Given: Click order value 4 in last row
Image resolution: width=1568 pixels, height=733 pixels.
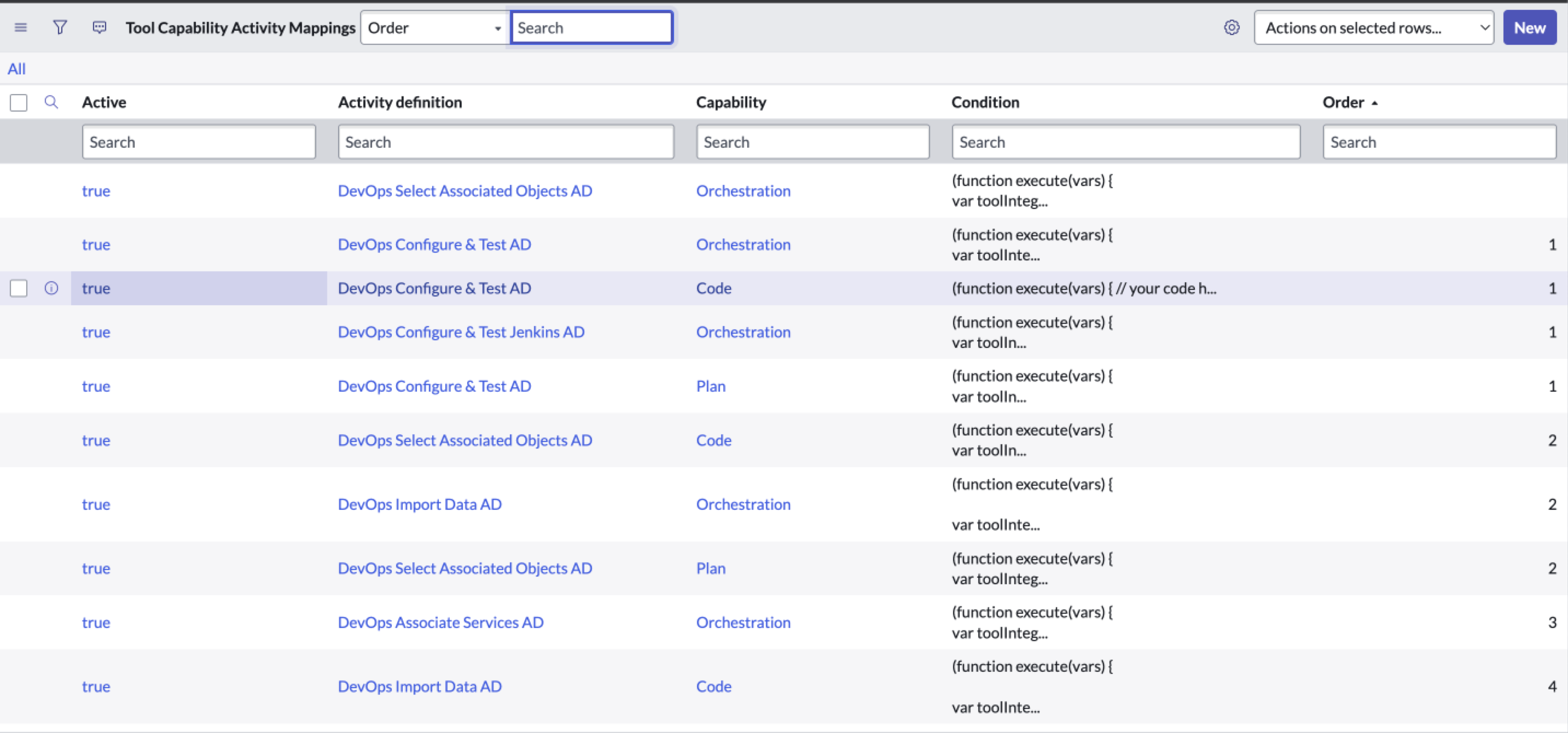Looking at the screenshot, I should 1552,686.
